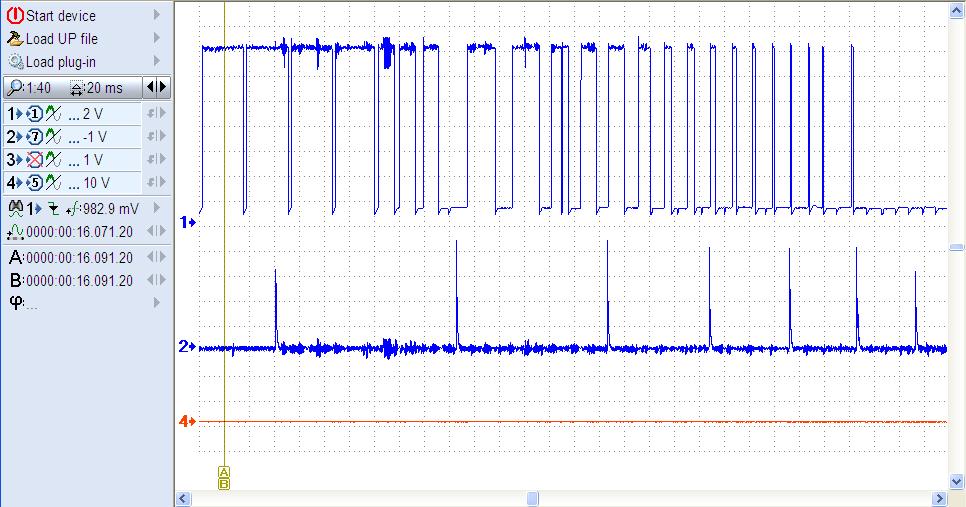Click the Load plug-in gear icon
966x507 pixels.
pos(15,62)
